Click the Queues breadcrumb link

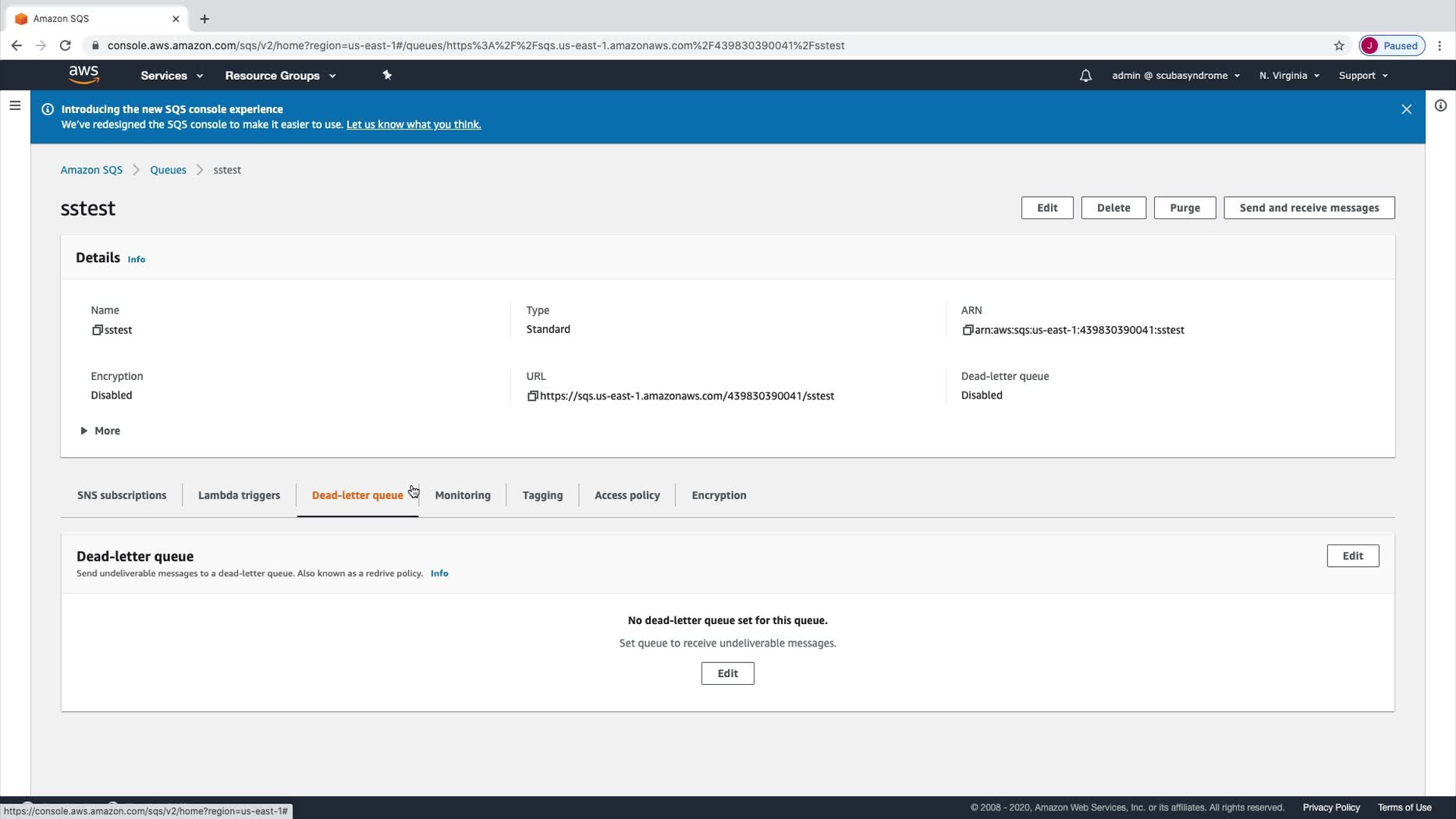click(x=168, y=170)
